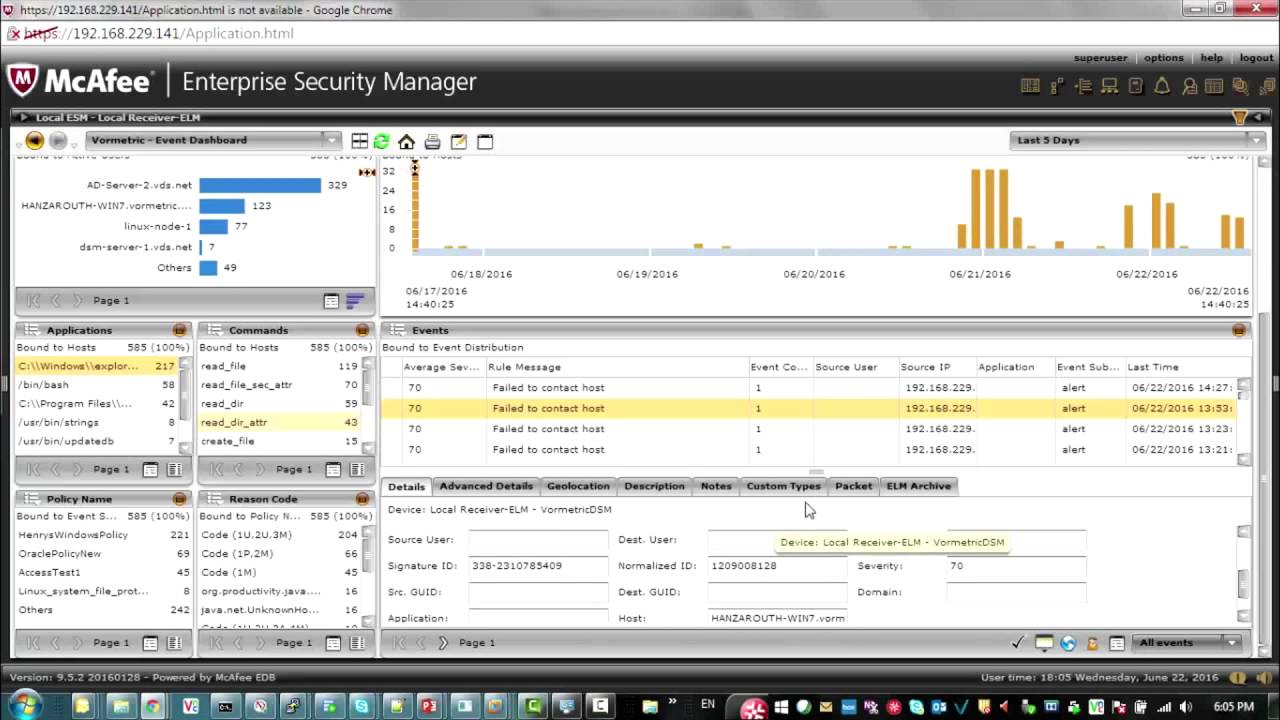Open the Description tab

point(654,486)
